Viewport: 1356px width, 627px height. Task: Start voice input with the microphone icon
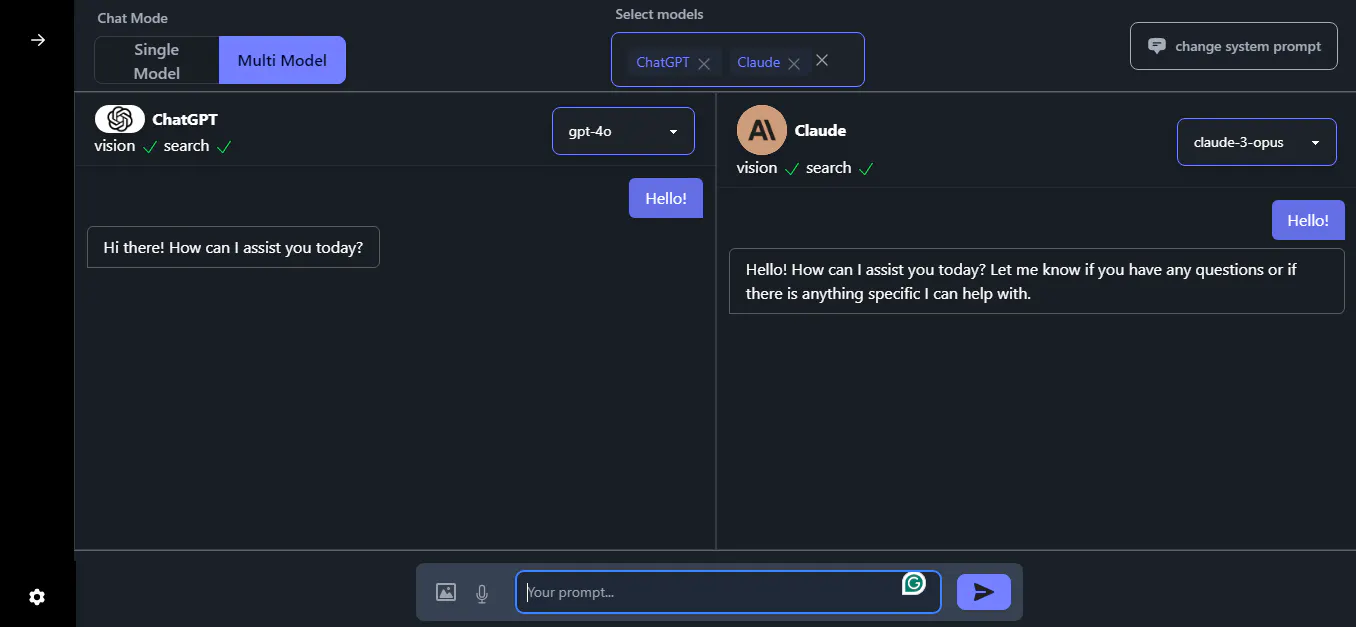click(x=482, y=594)
